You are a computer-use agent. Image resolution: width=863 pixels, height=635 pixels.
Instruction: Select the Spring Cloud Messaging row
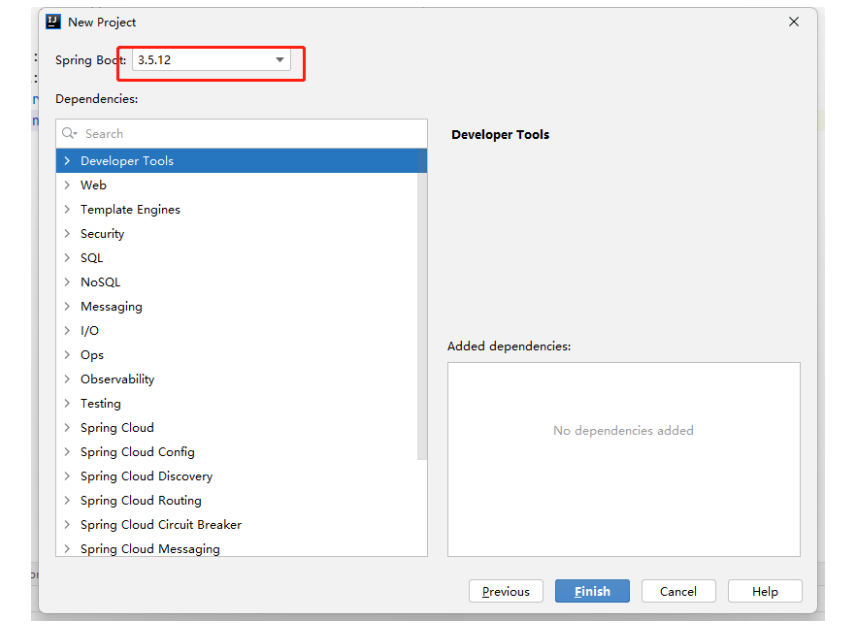coord(237,547)
